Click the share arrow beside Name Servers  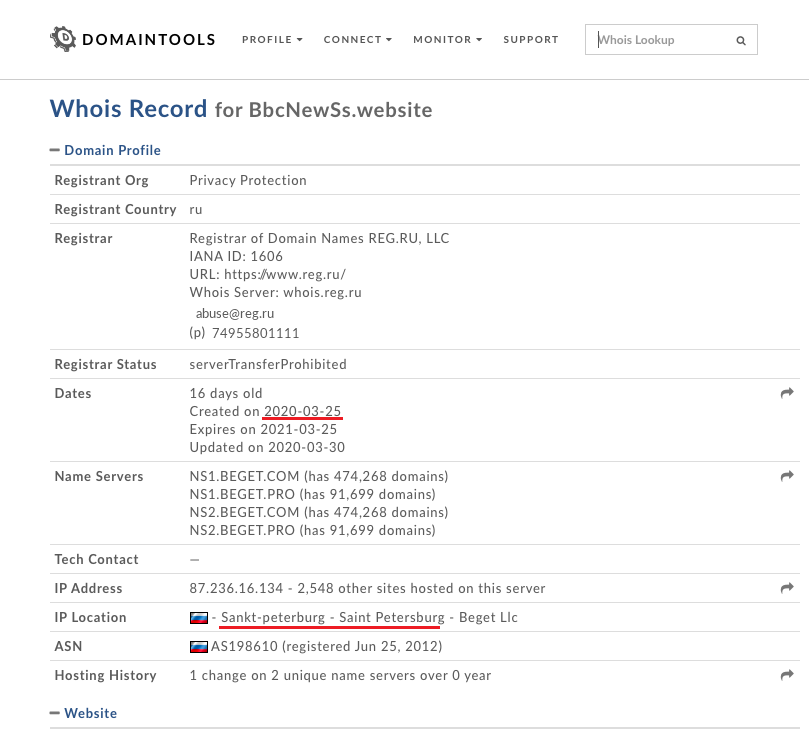point(786,476)
